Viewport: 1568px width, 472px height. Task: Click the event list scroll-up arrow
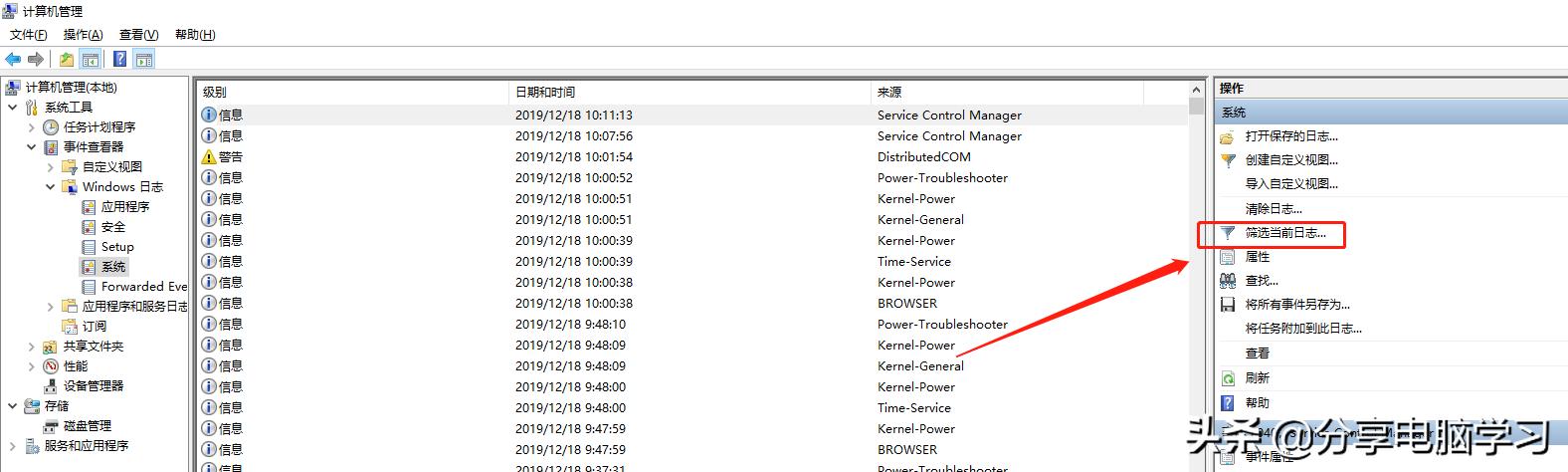pos(1196,91)
